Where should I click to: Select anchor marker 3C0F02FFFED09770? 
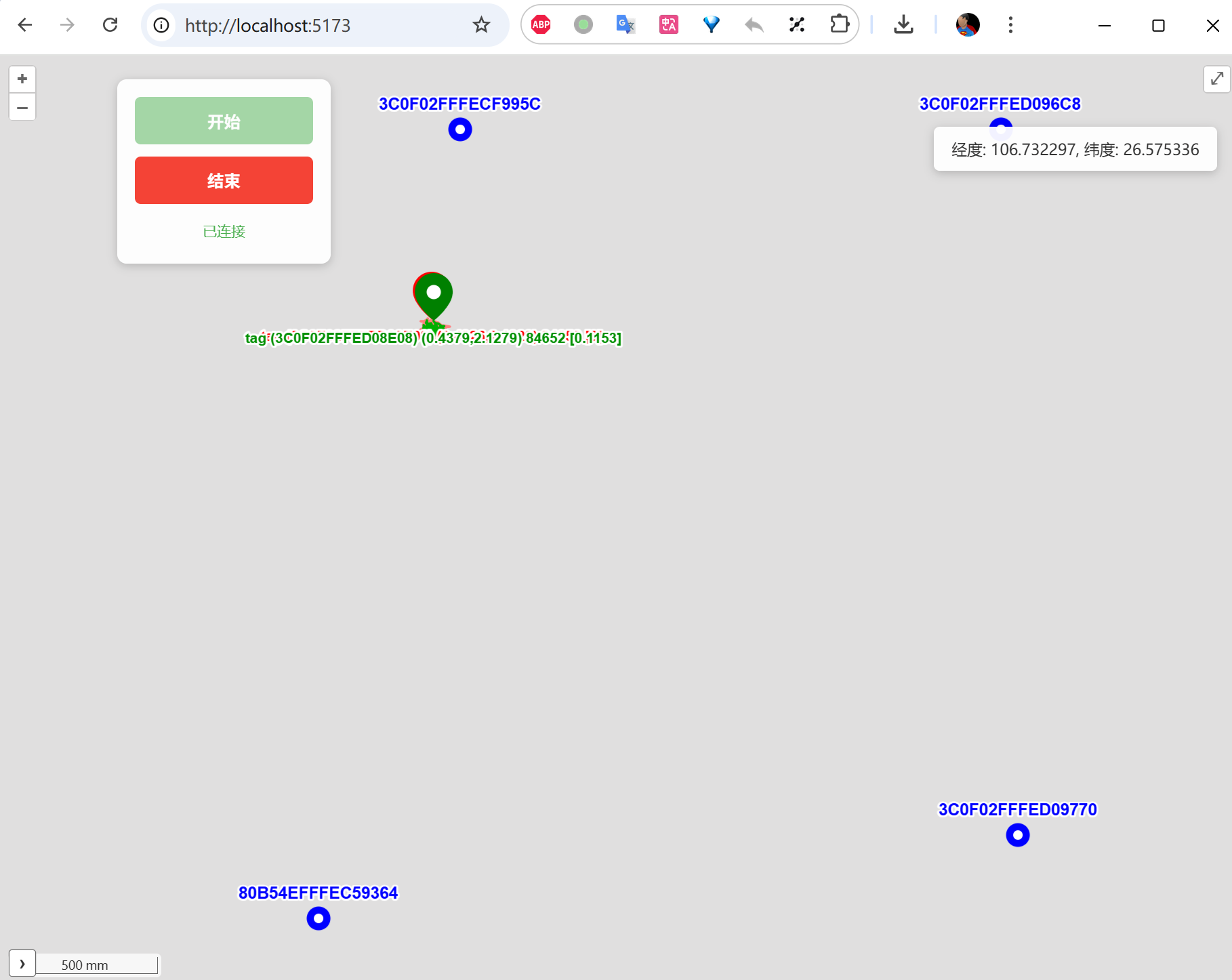point(1017,835)
